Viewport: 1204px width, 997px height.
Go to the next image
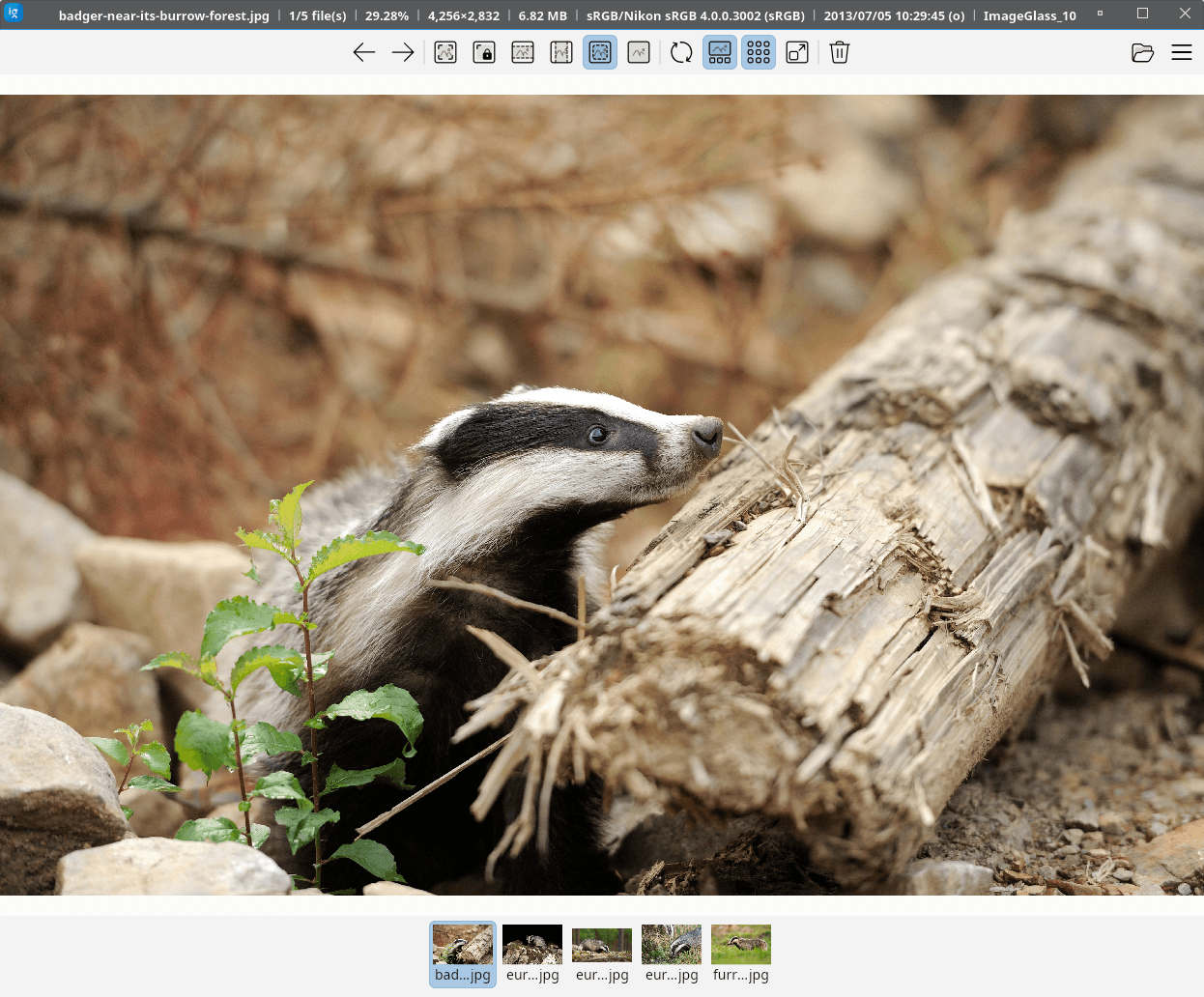[402, 52]
